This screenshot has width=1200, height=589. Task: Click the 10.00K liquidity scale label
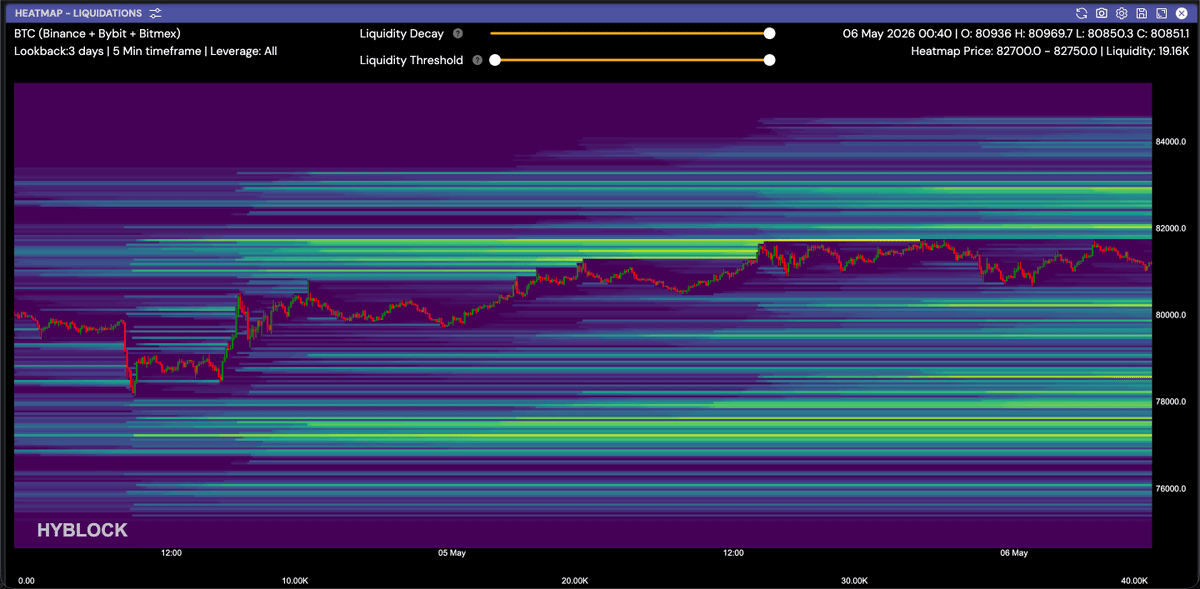click(x=294, y=580)
